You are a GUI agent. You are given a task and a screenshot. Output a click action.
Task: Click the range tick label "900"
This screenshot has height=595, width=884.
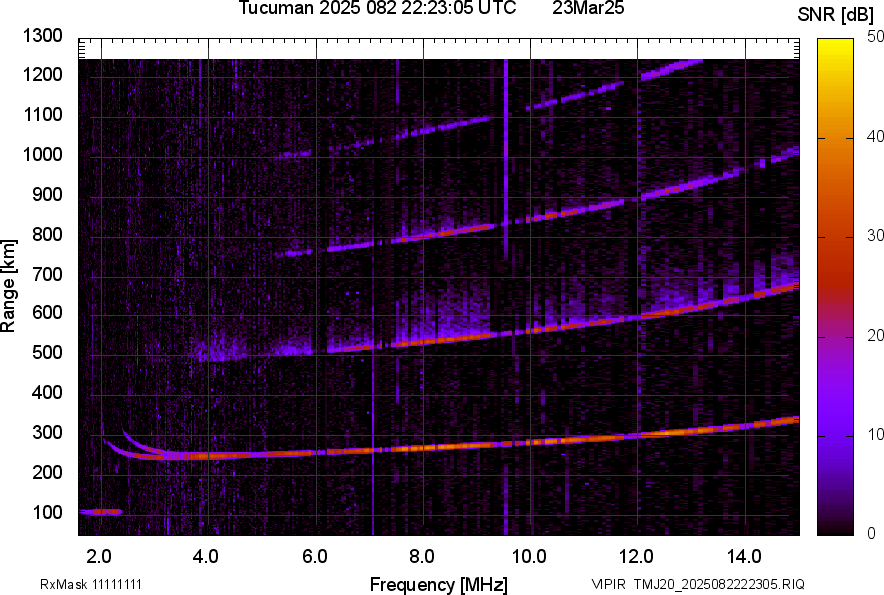[47, 194]
